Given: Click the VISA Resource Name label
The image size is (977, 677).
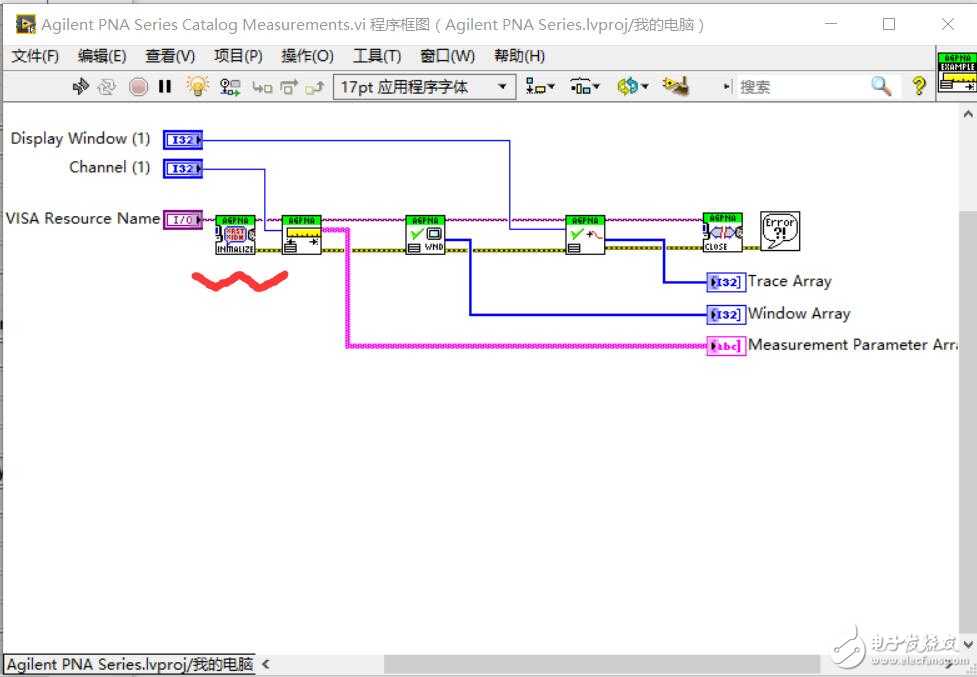Looking at the screenshot, I should pyautogui.click(x=83, y=219).
